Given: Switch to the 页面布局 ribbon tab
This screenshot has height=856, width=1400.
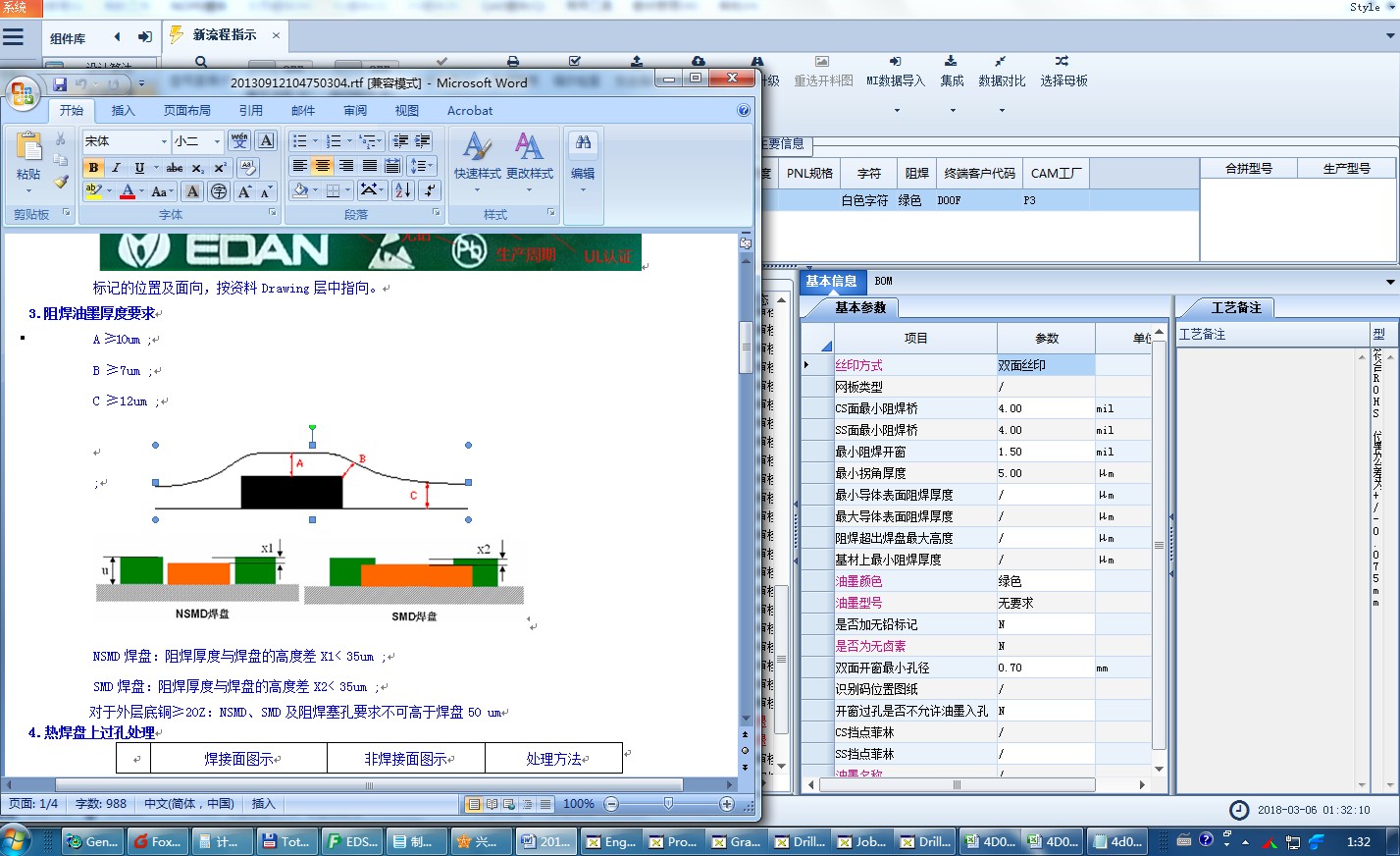Looking at the screenshot, I should (187, 111).
